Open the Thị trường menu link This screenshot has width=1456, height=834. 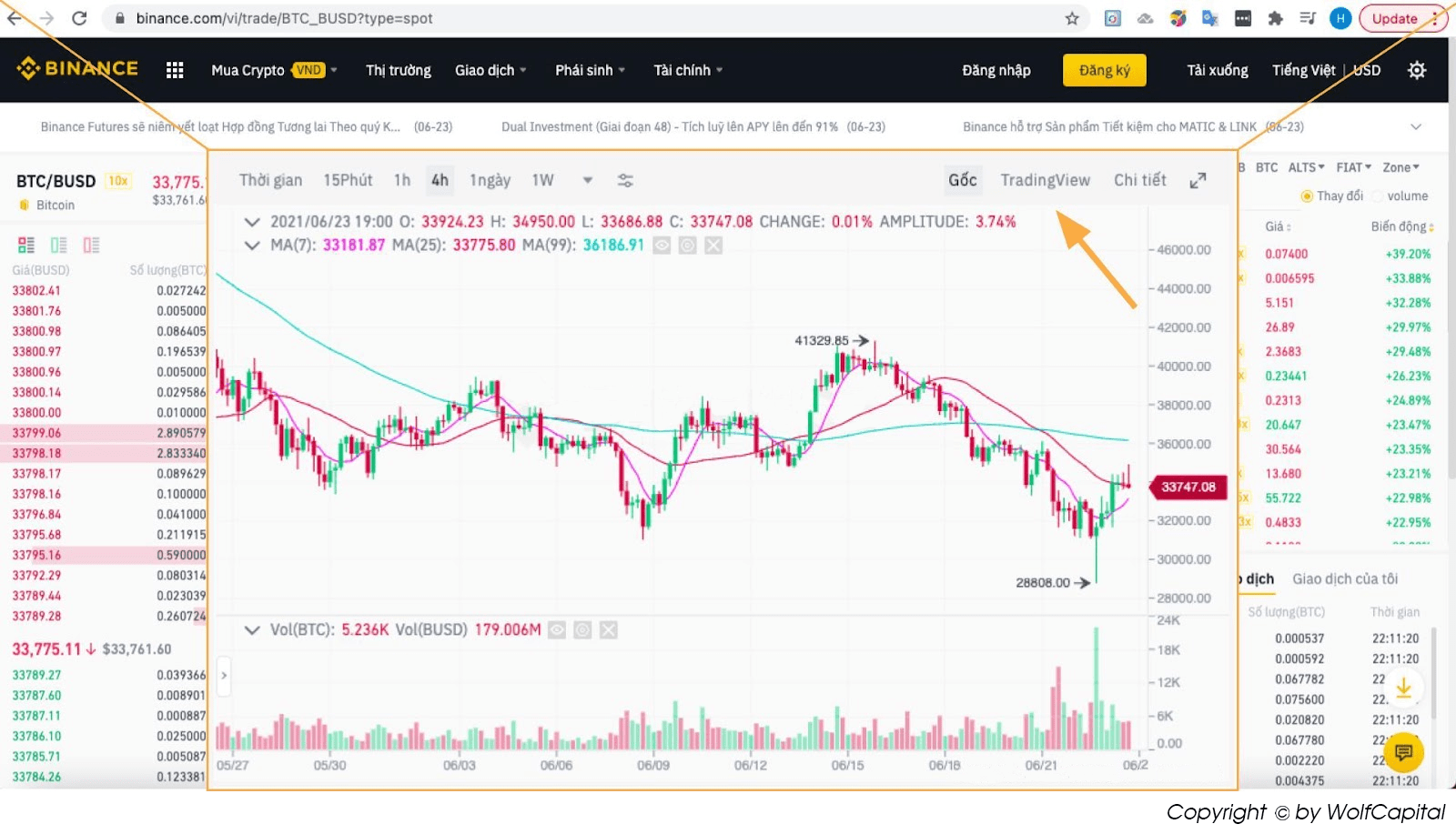[398, 70]
